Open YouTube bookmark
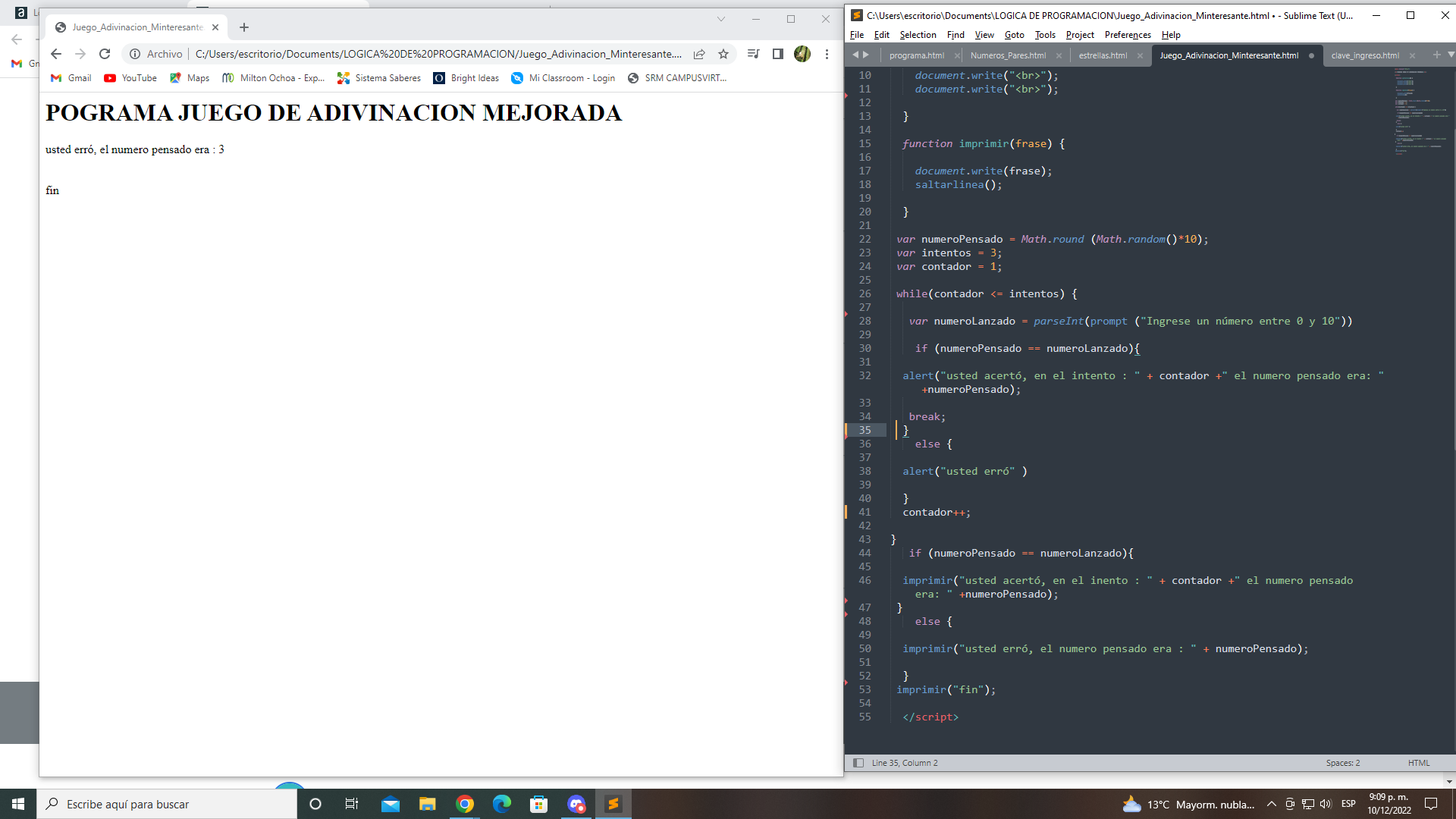Viewport: 1456px width, 819px height. pyautogui.click(x=130, y=78)
